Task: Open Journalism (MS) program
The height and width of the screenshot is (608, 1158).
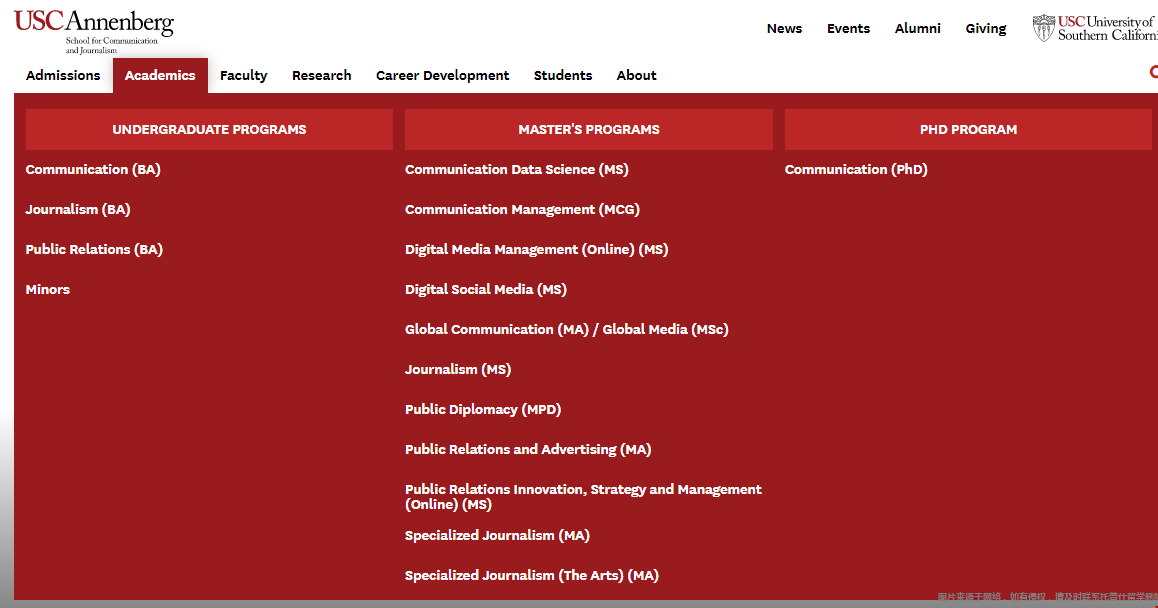Action: 458,369
